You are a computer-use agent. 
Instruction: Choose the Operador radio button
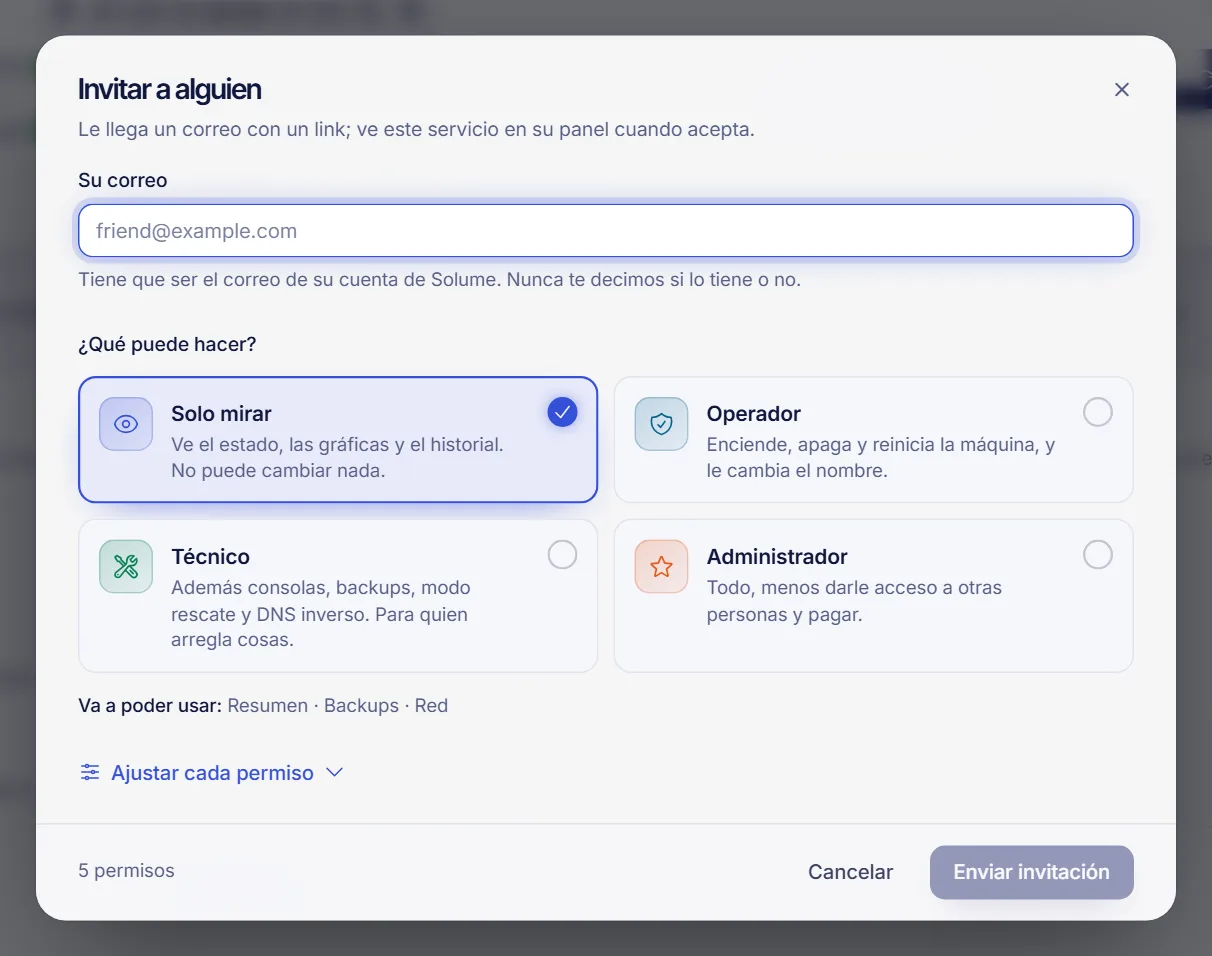(x=1098, y=412)
